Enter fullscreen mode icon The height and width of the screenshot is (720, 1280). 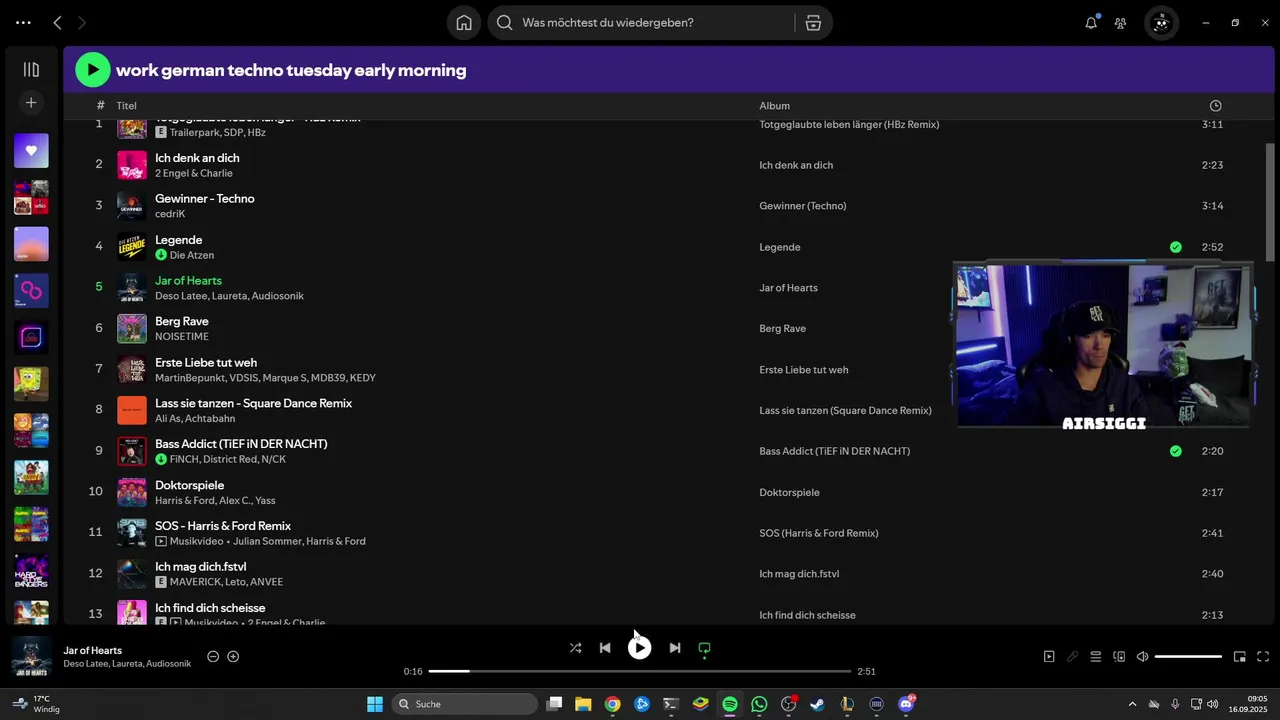point(1263,657)
